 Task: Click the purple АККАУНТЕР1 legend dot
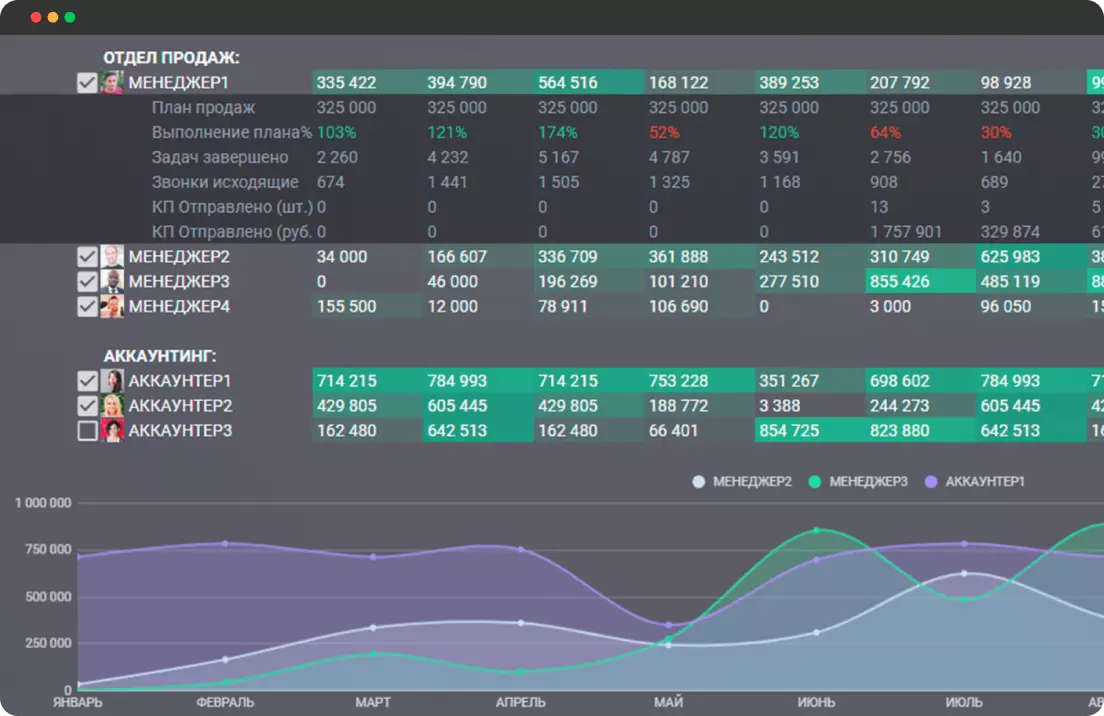(931, 482)
